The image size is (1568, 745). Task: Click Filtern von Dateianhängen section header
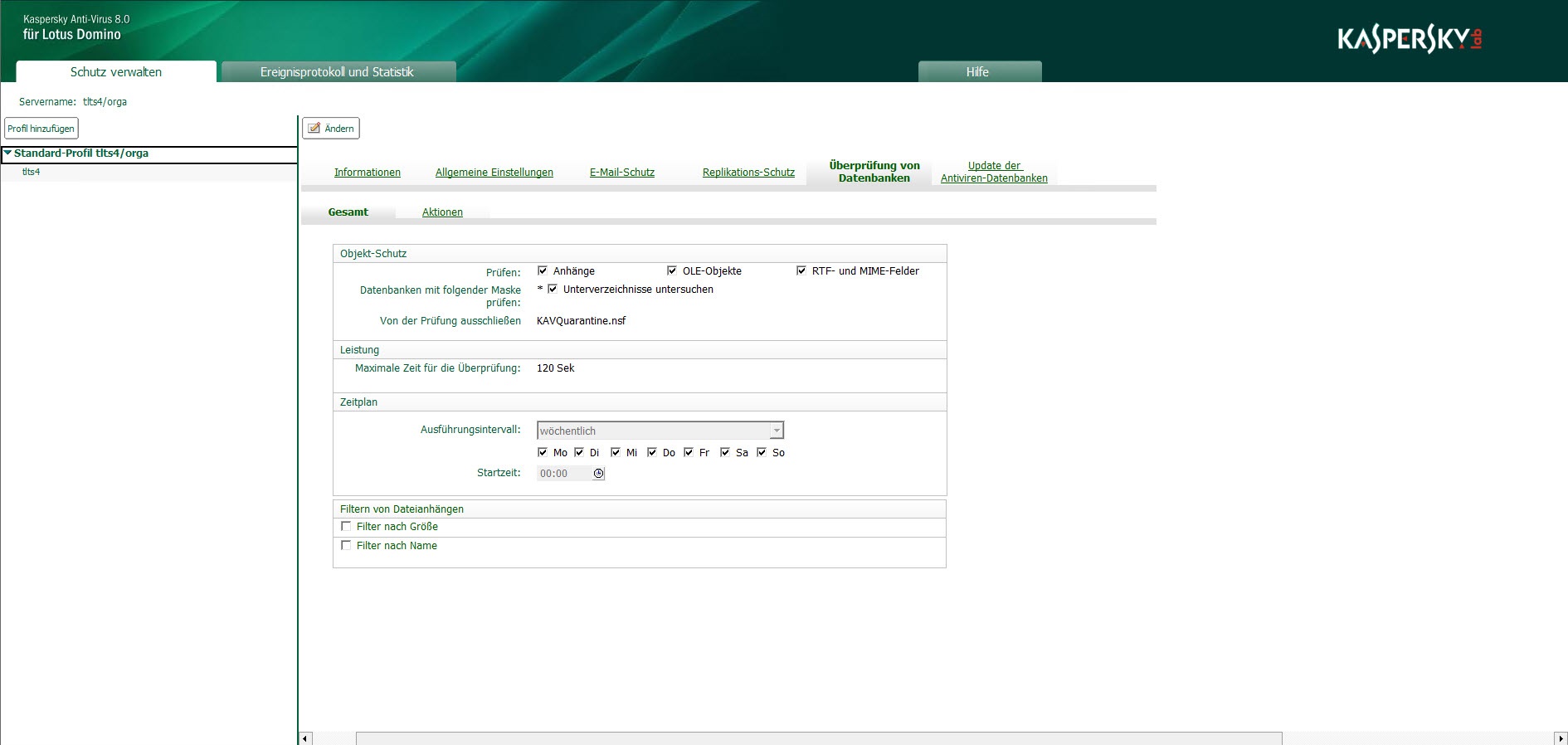(x=640, y=509)
